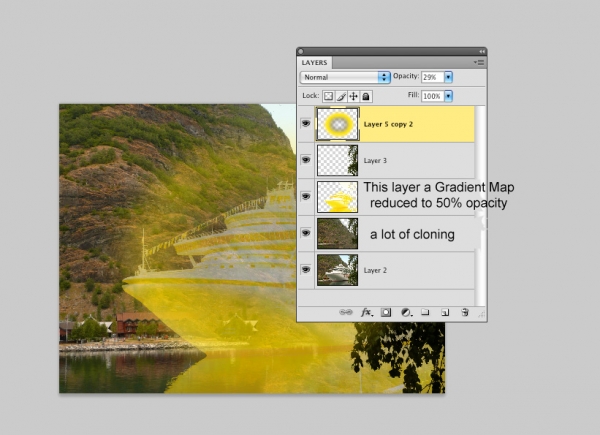Select the Layer 2 thumbnail
The height and width of the screenshot is (435, 600).
coord(338,270)
